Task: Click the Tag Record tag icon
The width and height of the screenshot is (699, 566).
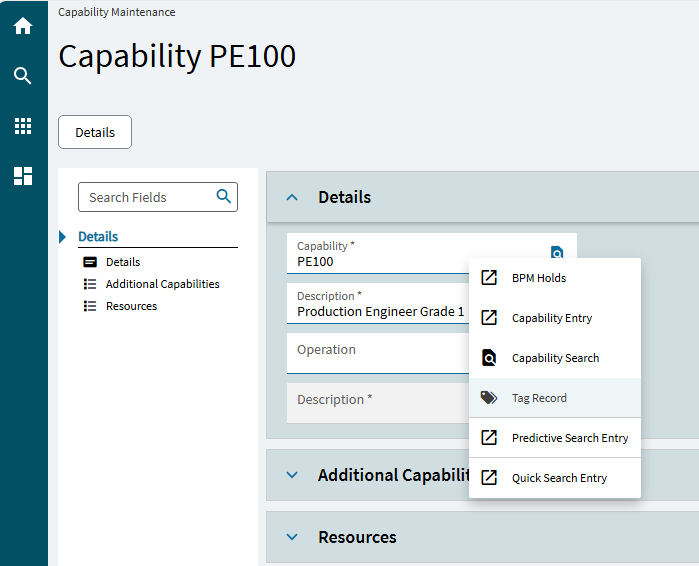Action: [489, 398]
